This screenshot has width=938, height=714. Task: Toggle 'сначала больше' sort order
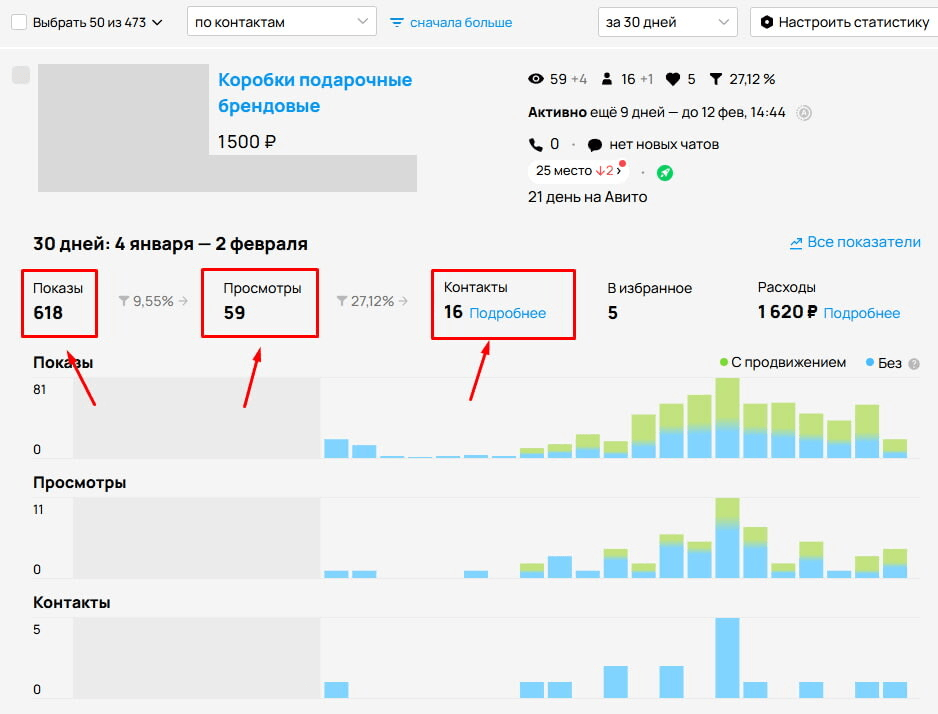click(x=451, y=23)
